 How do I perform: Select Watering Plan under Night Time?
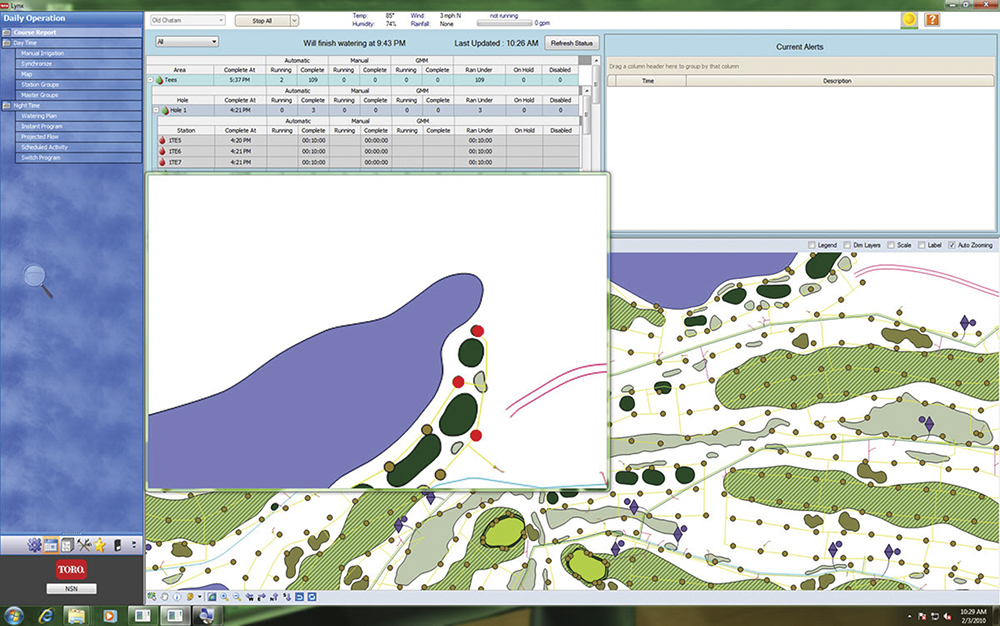pos(40,115)
